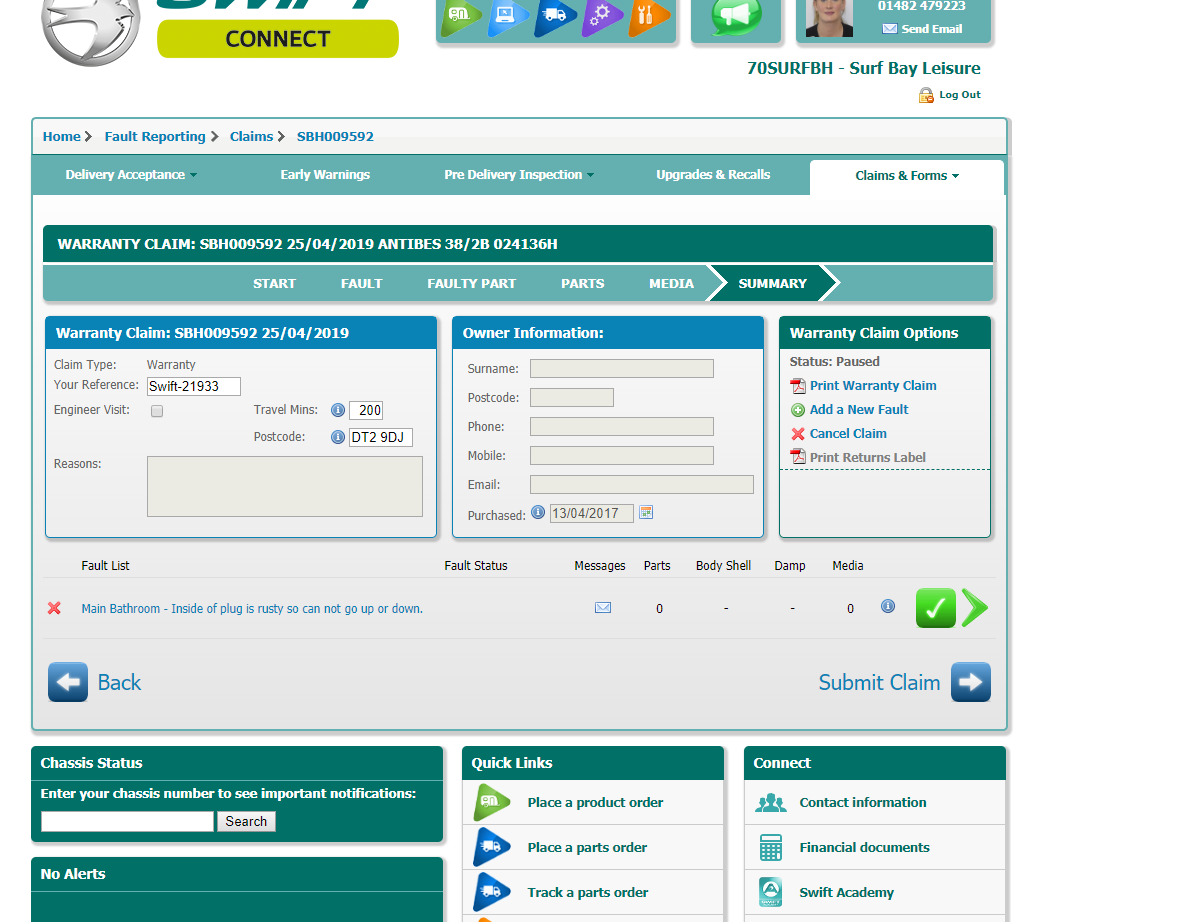Viewport: 1187px width, 922px height.
Task: Go to the FAULT claim step
Action: (x=361, y=283)
